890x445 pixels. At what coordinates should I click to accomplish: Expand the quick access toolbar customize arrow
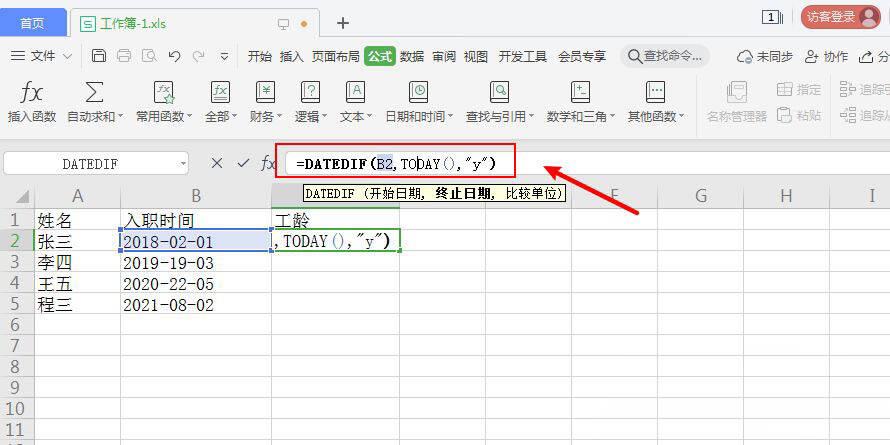click(x=224, y=56)
